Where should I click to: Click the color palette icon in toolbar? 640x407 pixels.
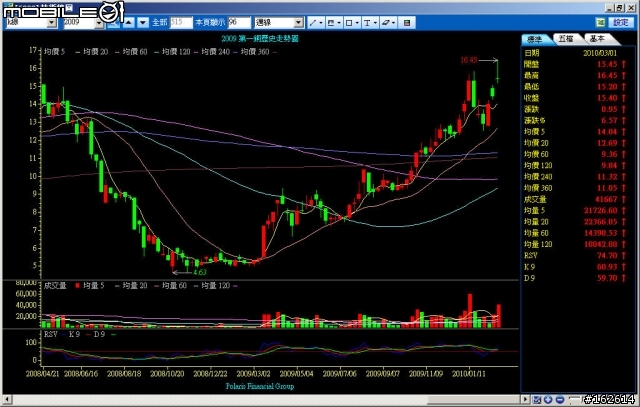[x=407, y=23]
